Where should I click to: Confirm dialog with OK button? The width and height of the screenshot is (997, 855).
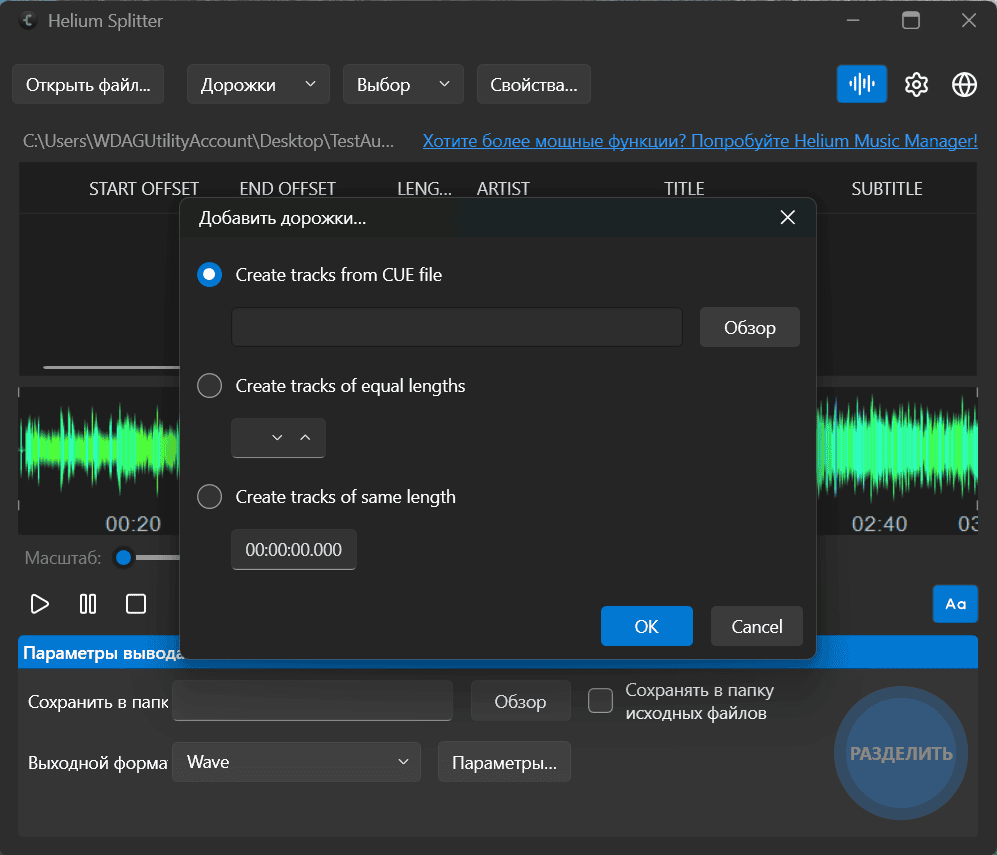pos(647,626)
